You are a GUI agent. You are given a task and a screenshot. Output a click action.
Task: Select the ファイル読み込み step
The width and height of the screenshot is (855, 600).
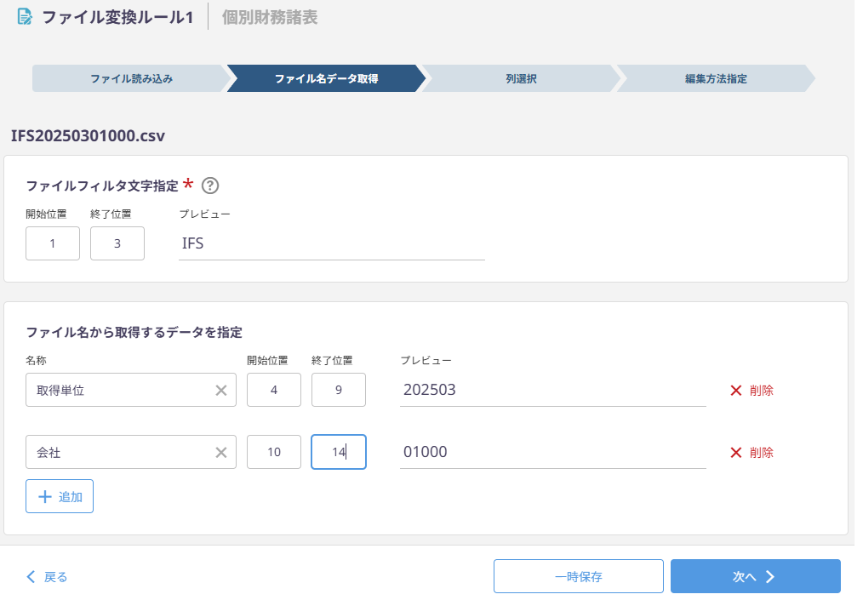[131, 79]
